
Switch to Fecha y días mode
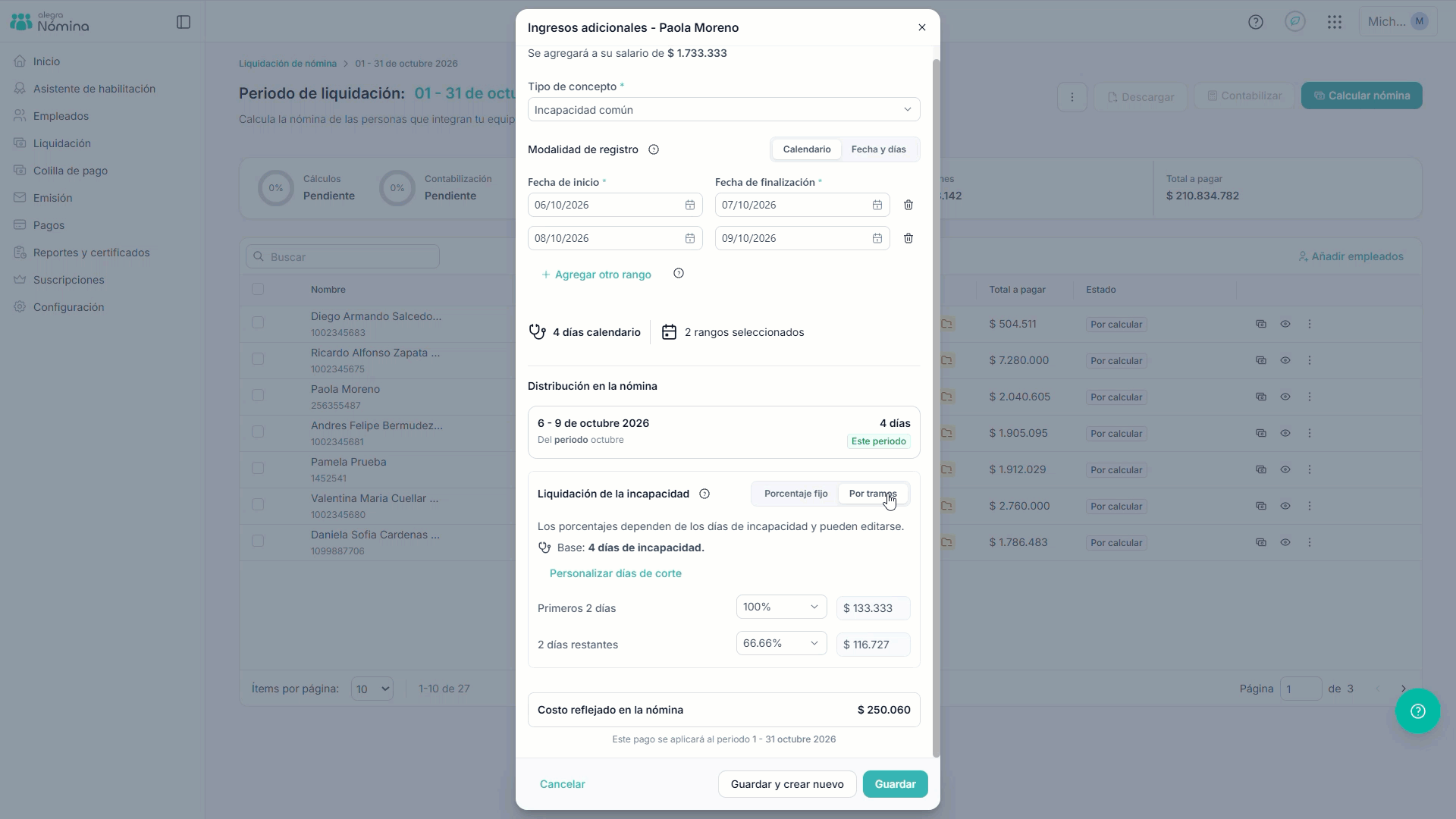[x=878, y=149]
